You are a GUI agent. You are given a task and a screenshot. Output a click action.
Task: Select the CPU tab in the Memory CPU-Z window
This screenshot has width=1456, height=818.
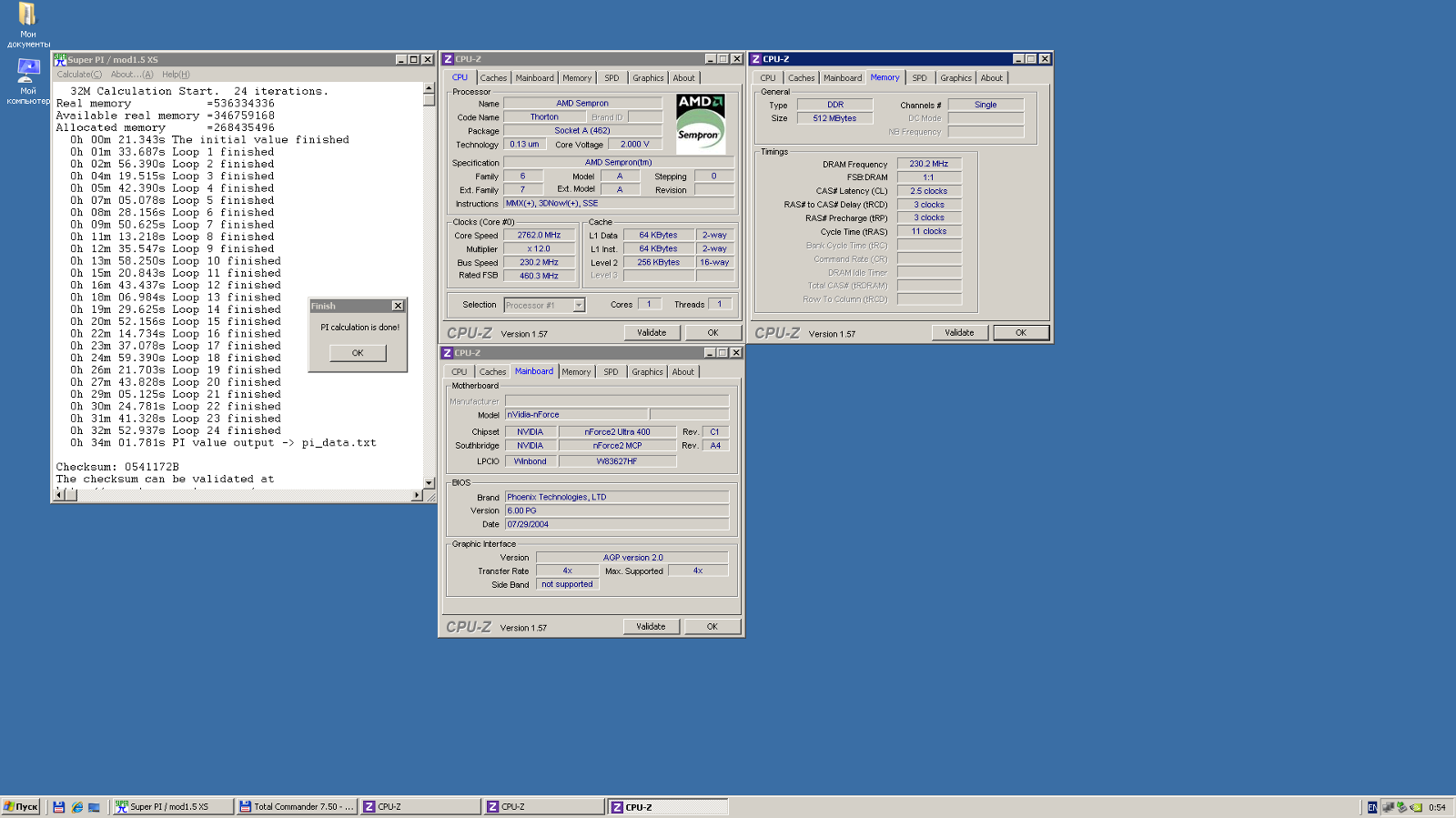(x=768, y=78)
